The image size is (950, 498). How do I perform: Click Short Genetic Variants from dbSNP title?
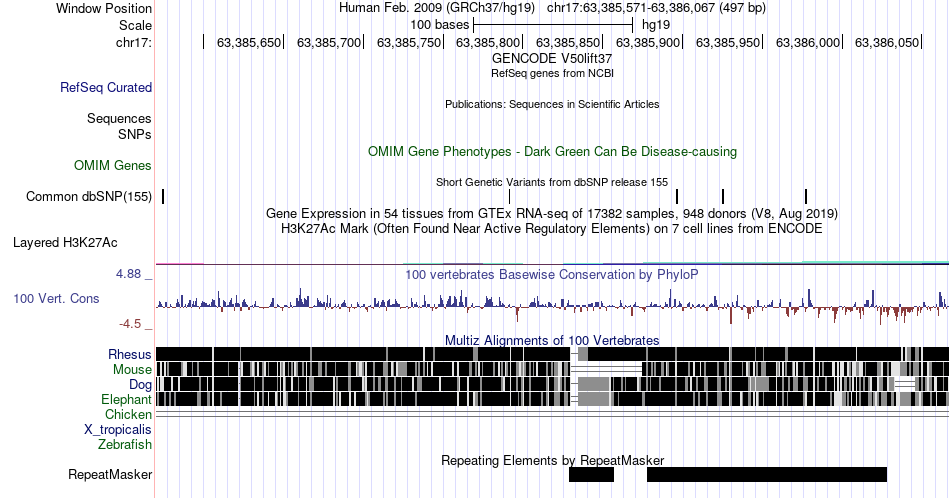coord(552,182)
